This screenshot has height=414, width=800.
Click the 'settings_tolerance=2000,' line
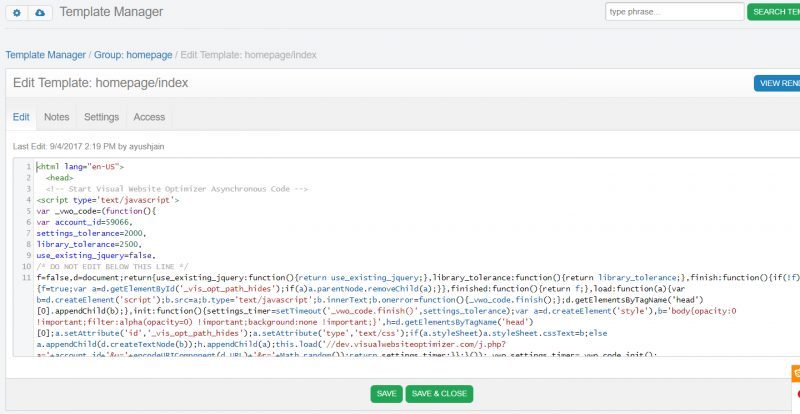pyautogui.click(x=91, y=233)
